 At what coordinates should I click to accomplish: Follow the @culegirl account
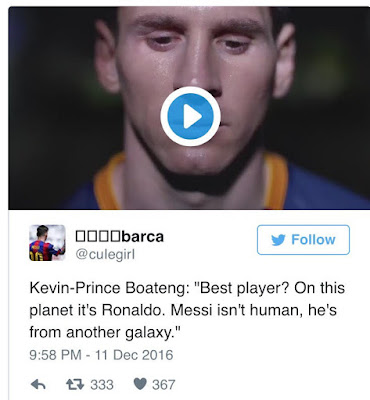tap(303, 240)
